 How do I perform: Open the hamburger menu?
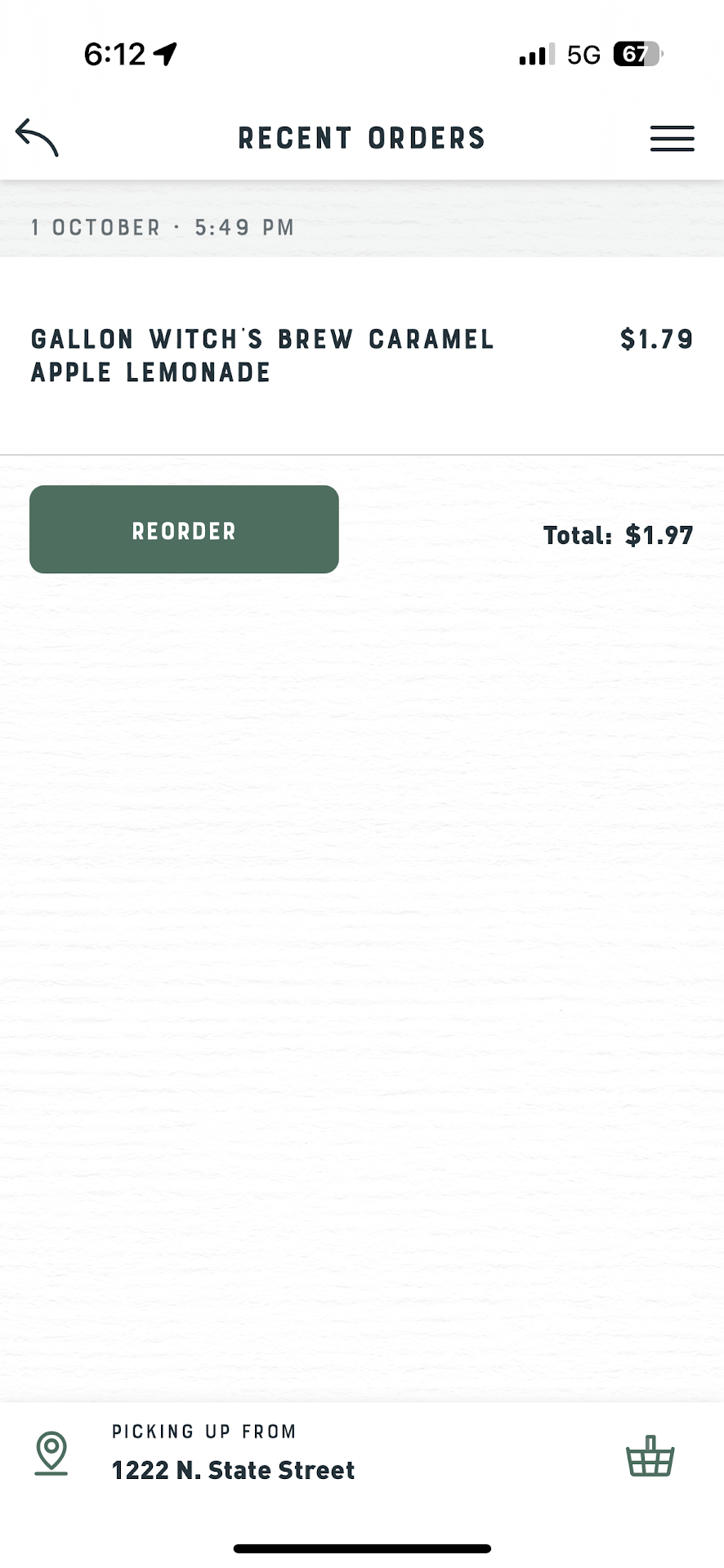[x=672, y=139]
